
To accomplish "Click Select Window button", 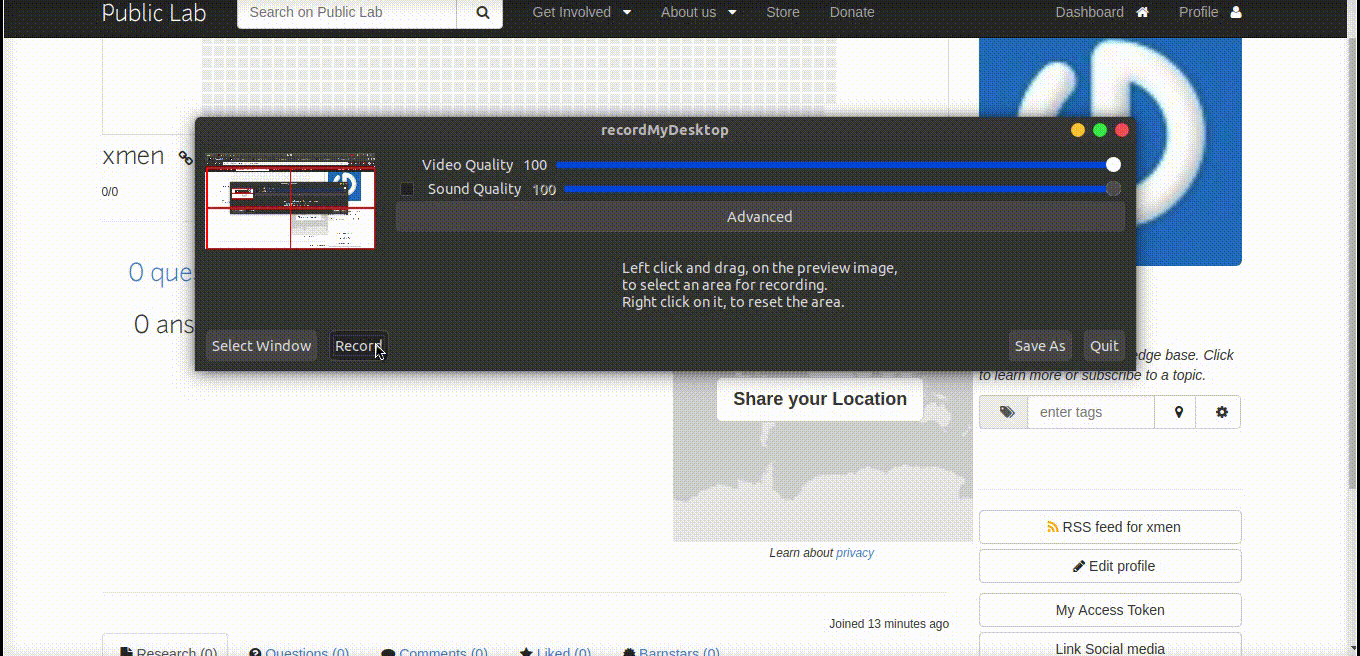I will click(261, 346).
